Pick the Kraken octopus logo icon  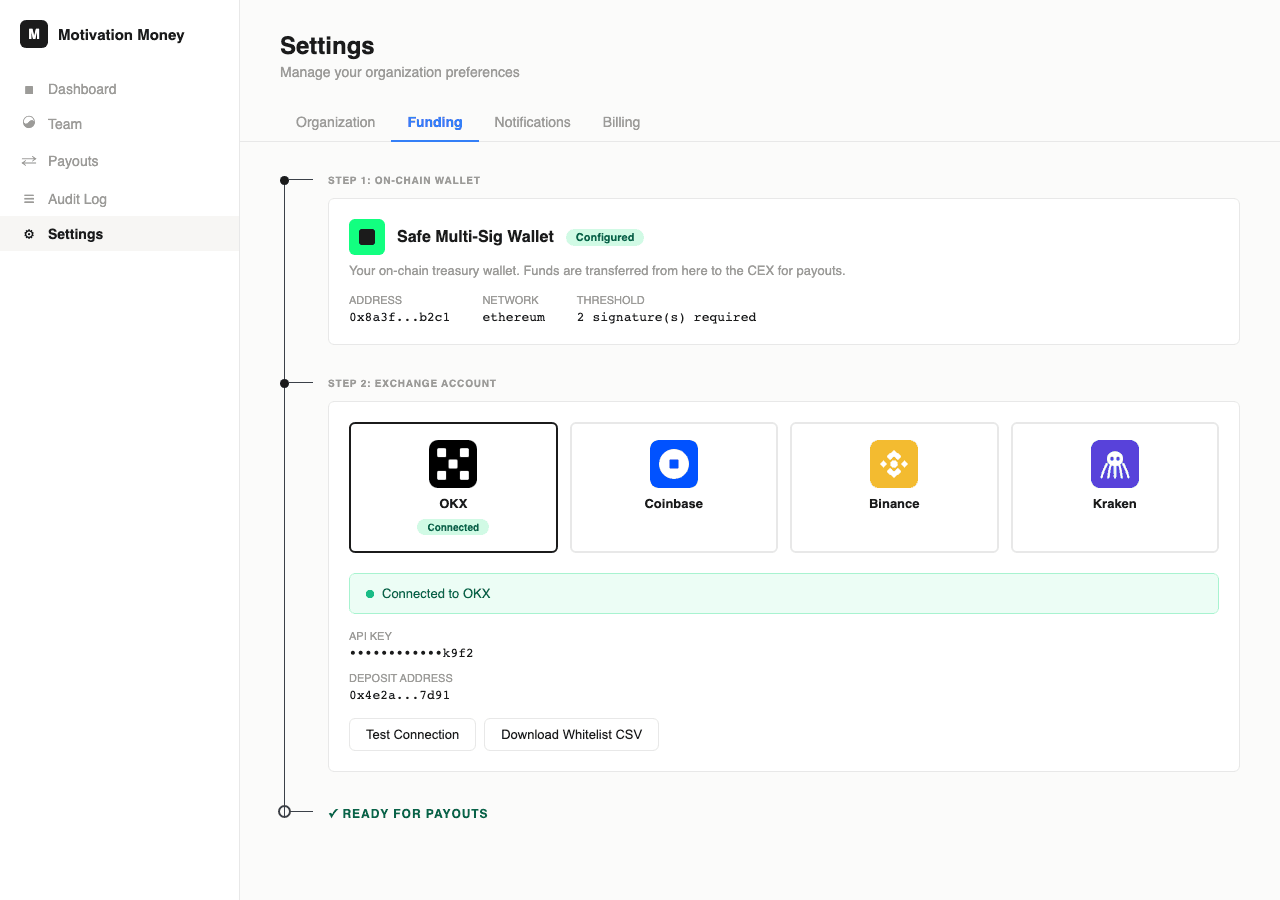coord(1114,464)
